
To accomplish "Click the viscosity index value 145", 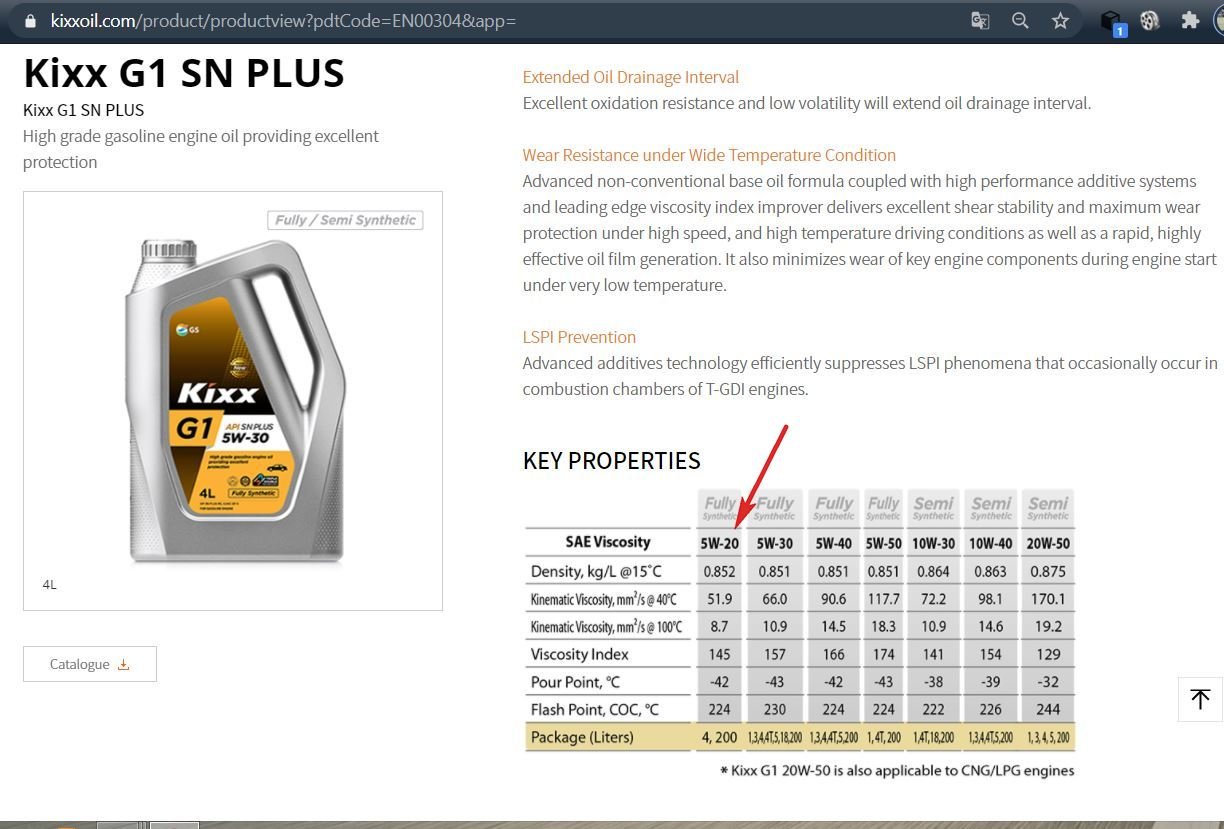I will tap(719, 654).
